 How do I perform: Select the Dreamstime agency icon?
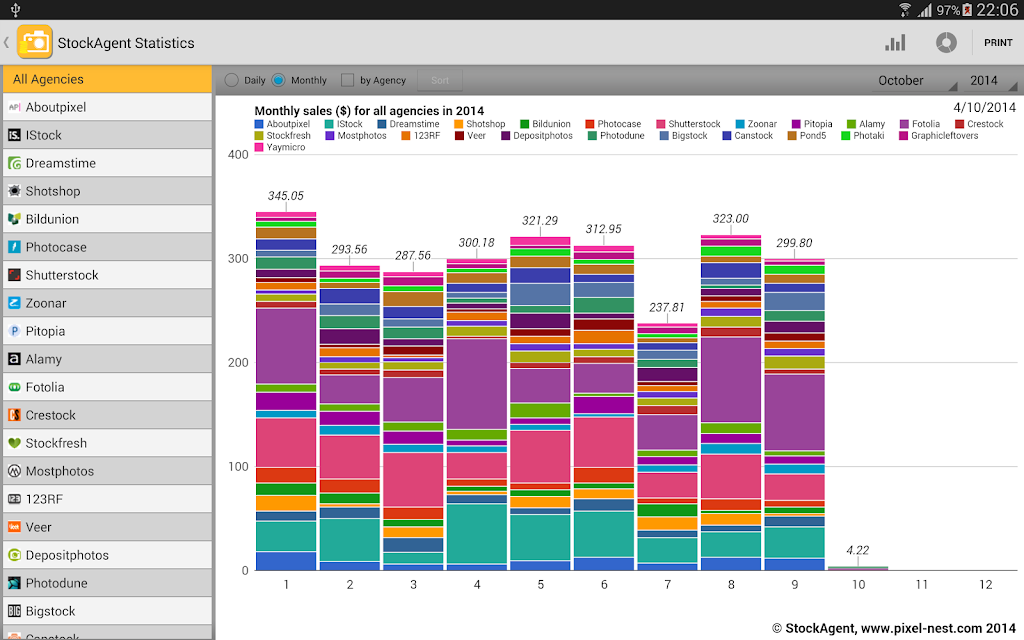coord(14,163)
